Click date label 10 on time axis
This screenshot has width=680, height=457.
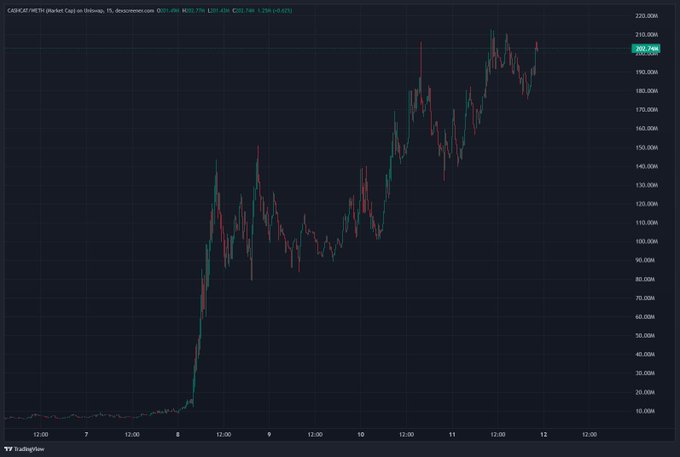click(x=361, y=434)
